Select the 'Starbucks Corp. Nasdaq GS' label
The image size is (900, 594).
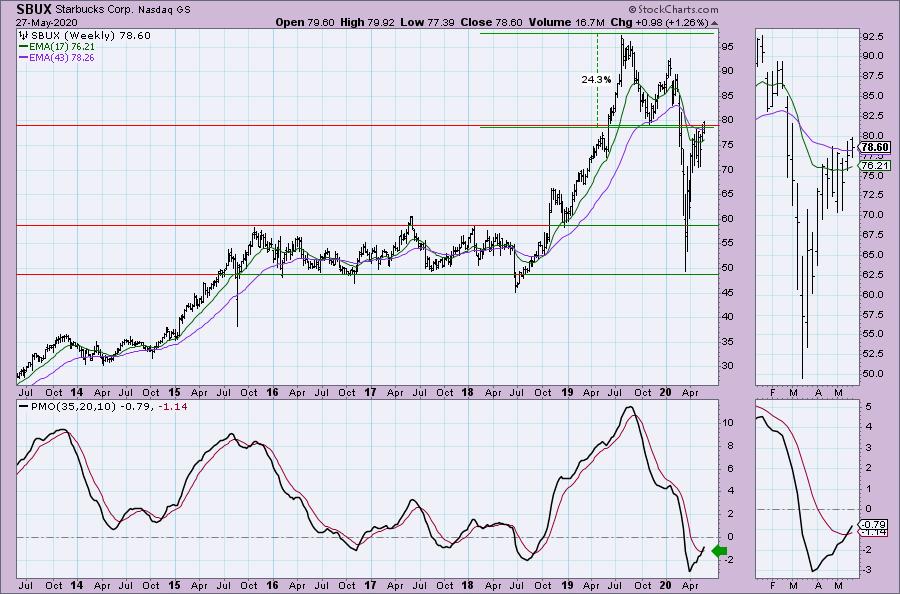coord(123,10)
